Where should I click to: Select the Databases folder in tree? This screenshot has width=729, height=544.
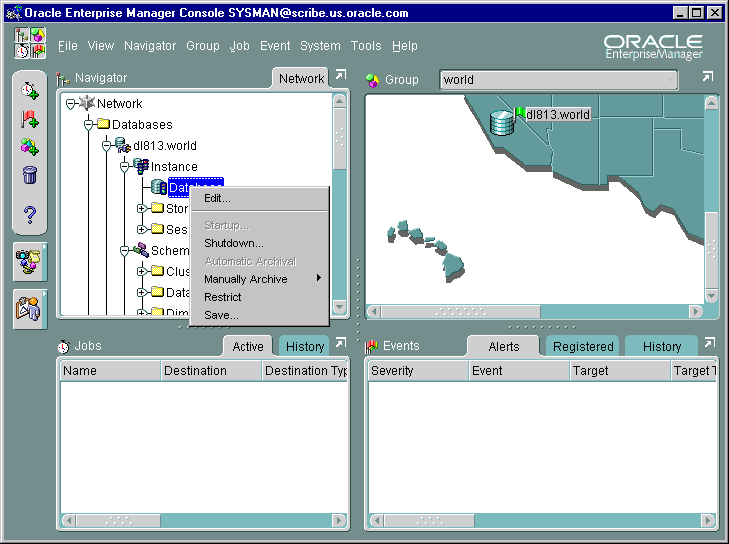[x=142, y=125]
